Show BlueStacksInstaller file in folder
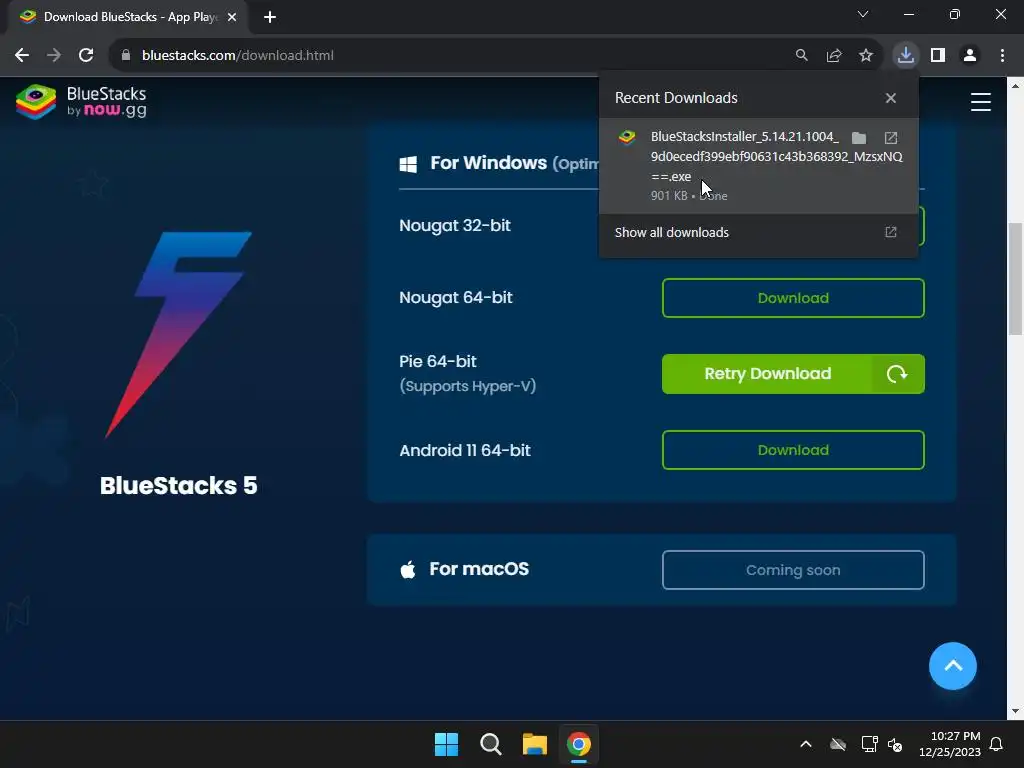 coord(859,138)
